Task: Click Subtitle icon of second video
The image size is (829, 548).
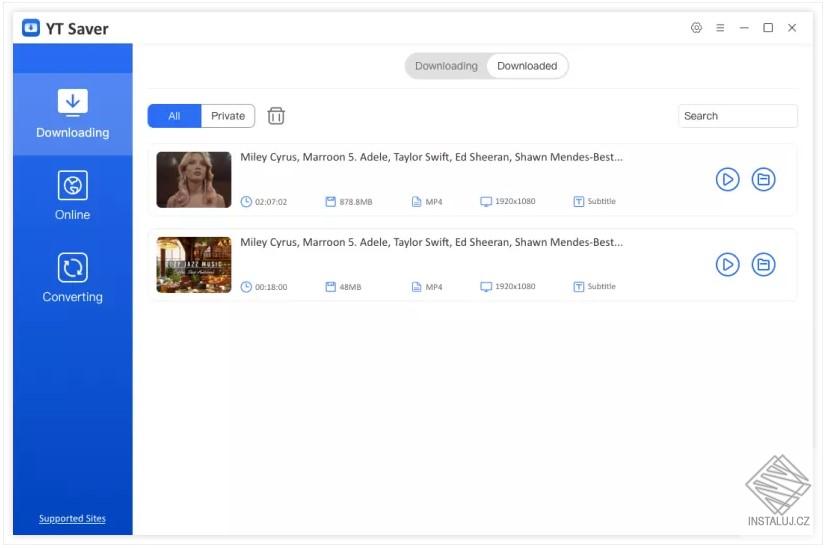Action: (579, 286)
